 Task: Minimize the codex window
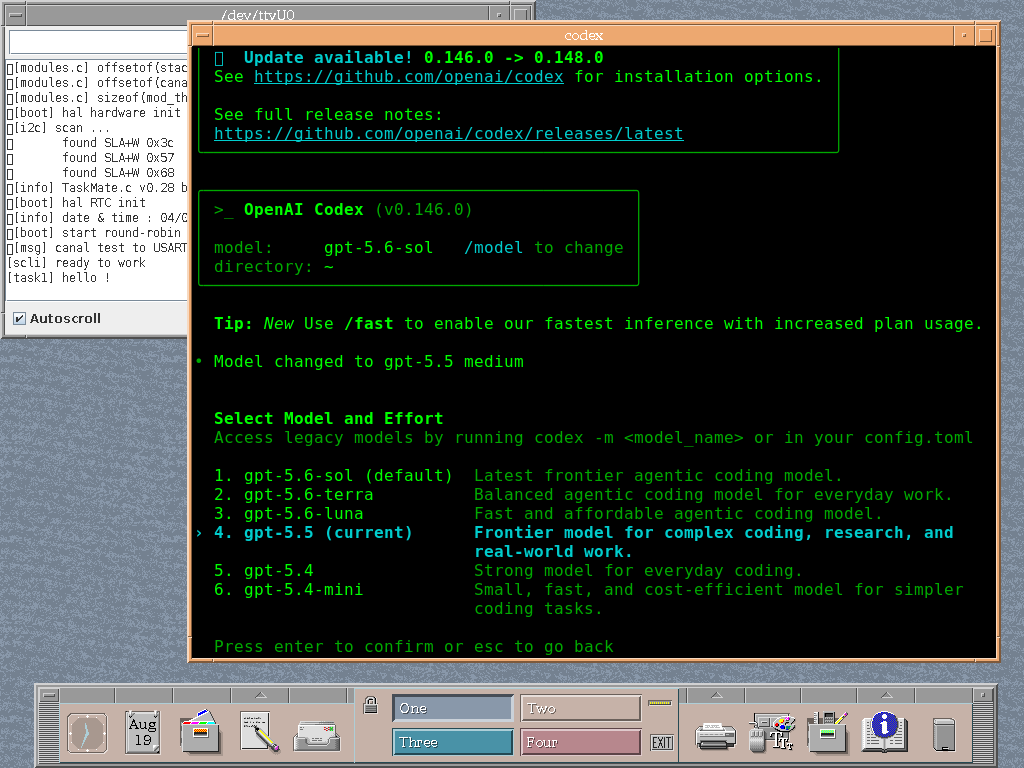[964, 35]
